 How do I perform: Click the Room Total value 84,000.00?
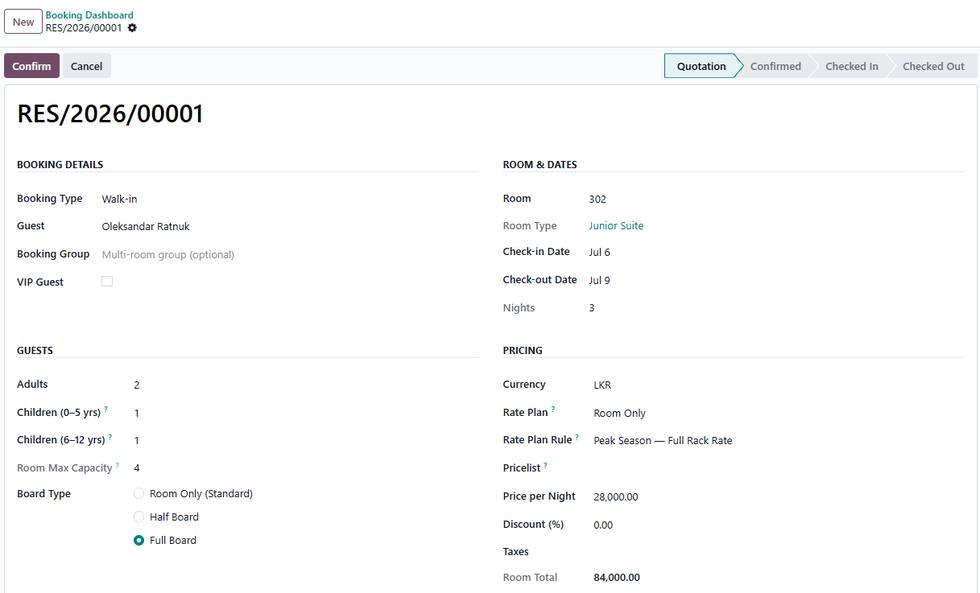click(x=616, y=577)
